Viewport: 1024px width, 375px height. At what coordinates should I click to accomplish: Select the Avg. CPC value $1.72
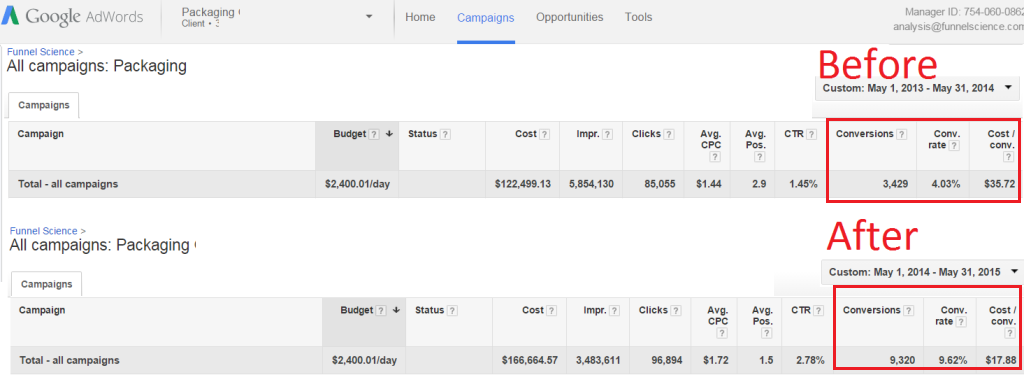tap(716, 360)
